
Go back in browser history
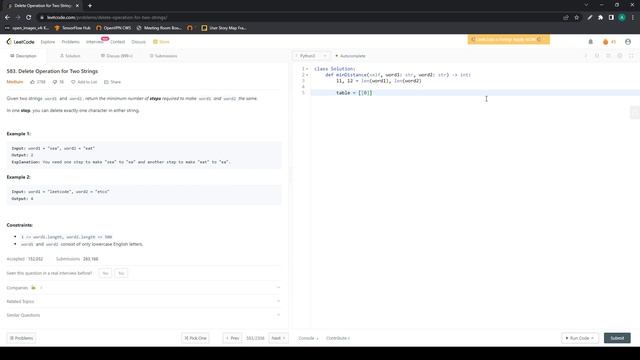(x=7, y=18)
